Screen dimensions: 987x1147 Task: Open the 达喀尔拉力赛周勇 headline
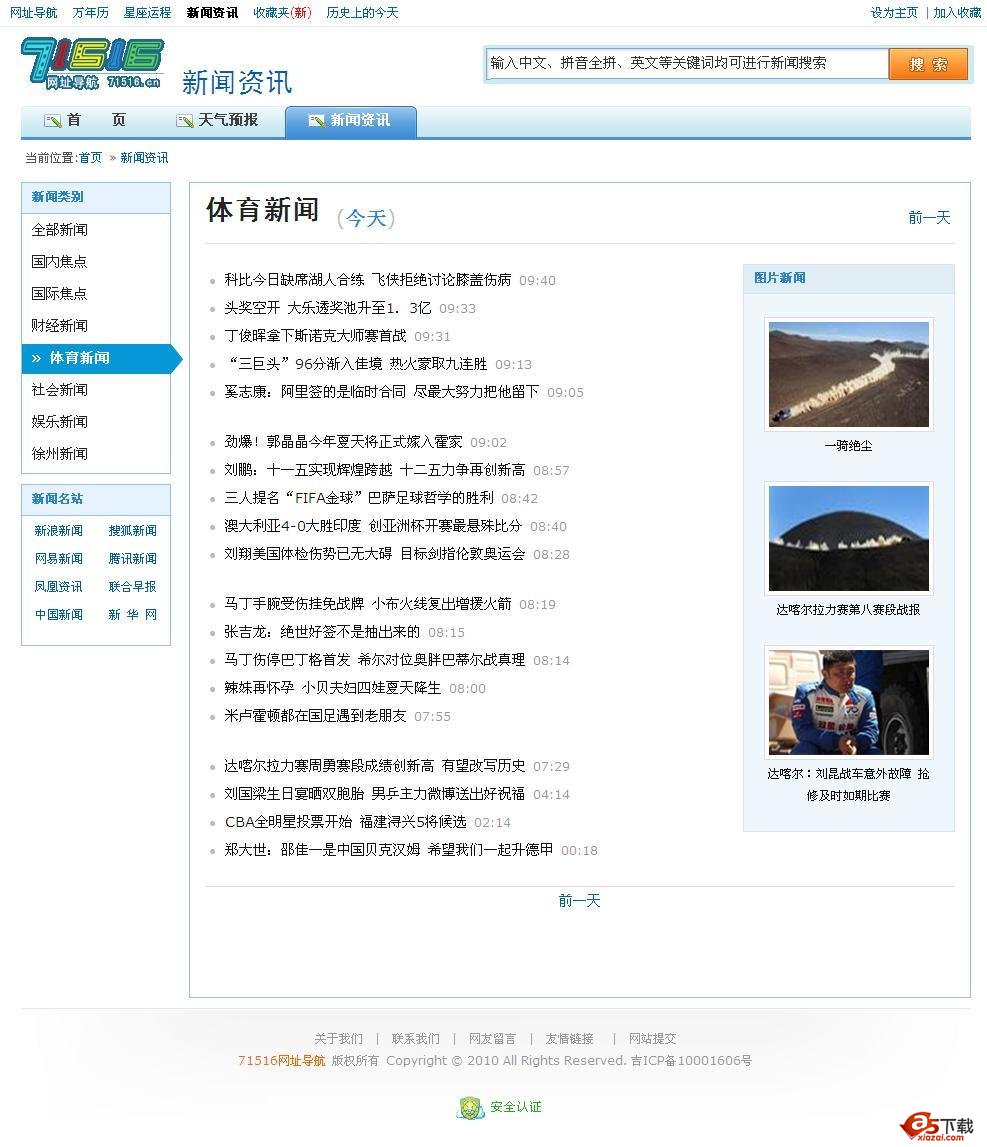[375, 766]
